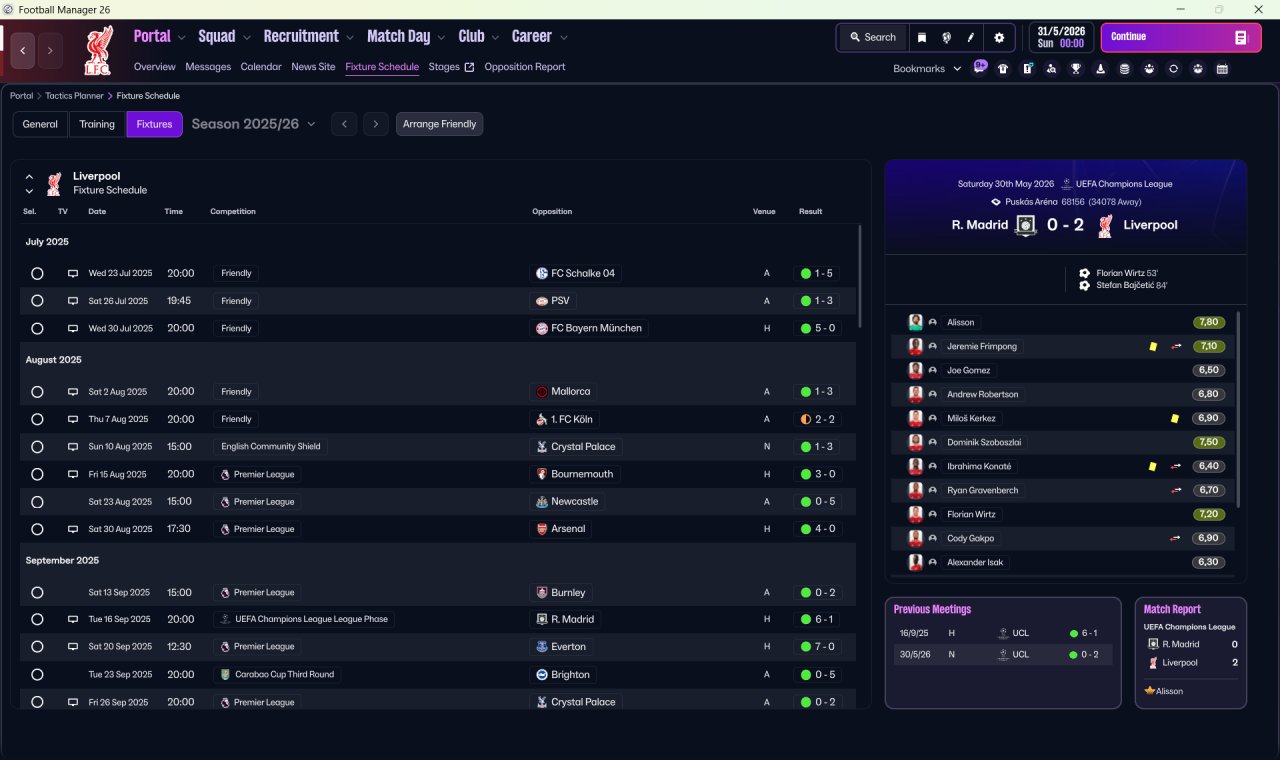Image resolution: width=1280 pixels, height=760 pixels.
Task: Click the pencil edit icon in top toolbar
Action: pyautogui.click(x=970, y=37)
